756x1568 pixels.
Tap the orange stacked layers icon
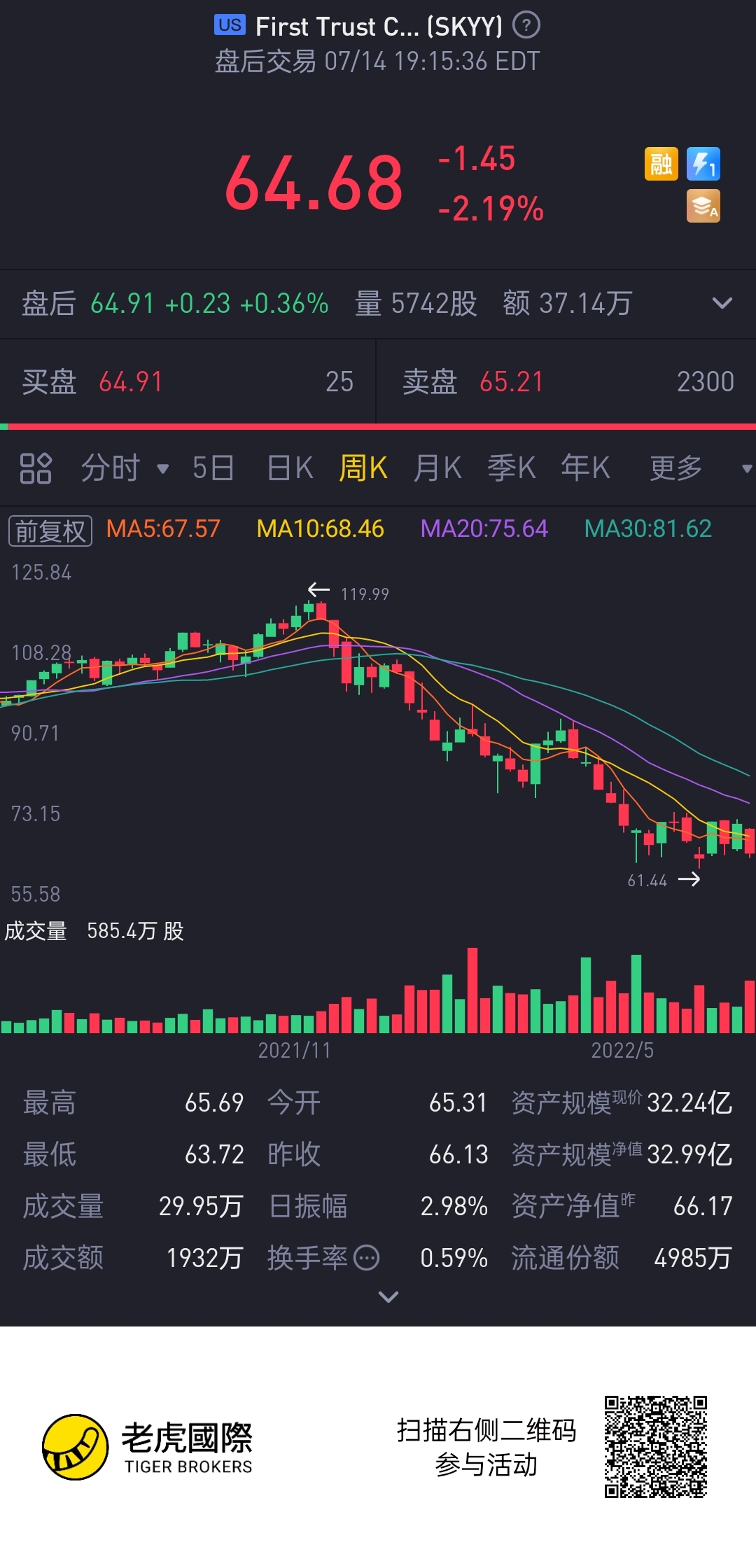tap(703, 206)
